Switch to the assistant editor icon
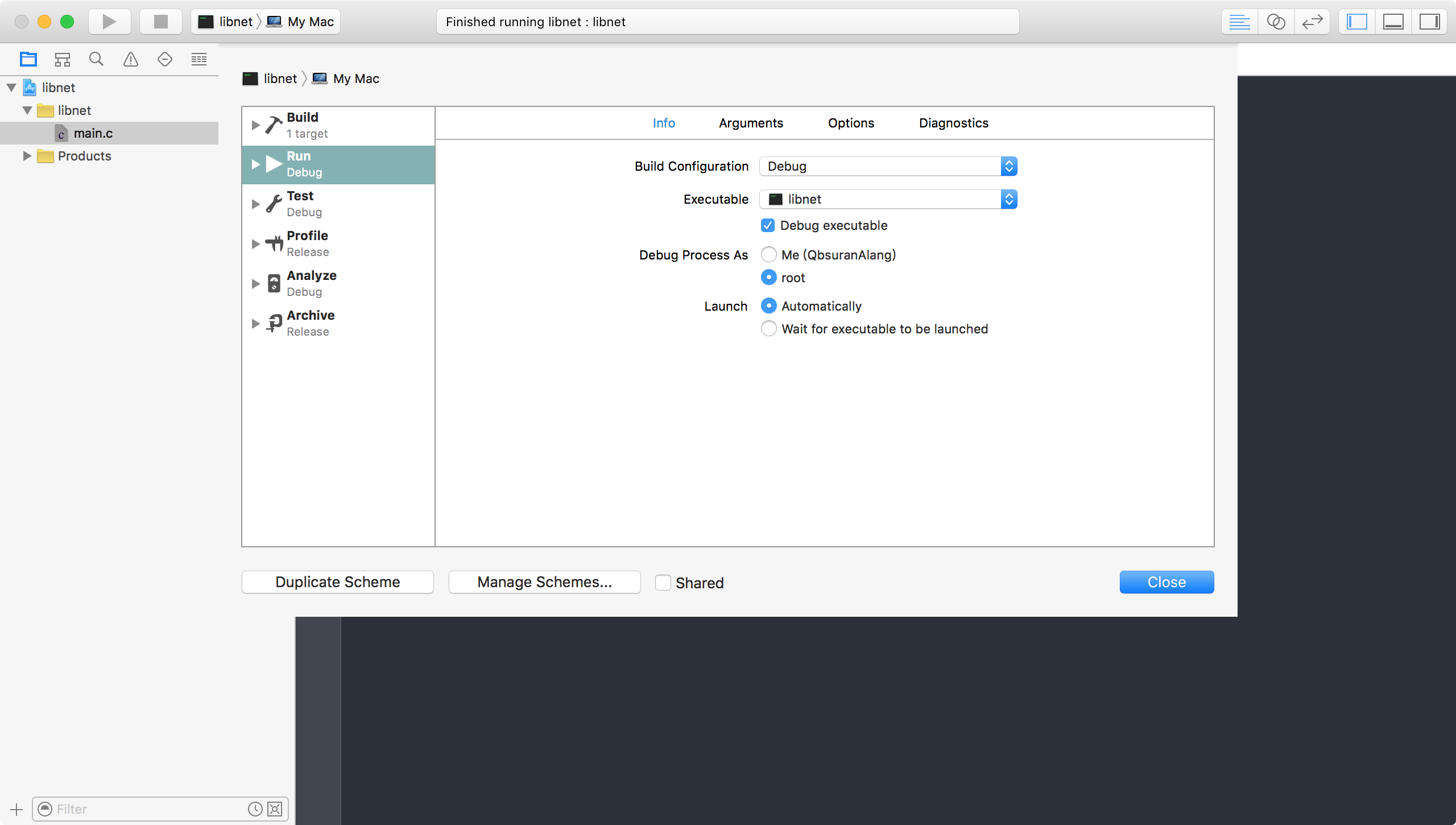1456x825 pixels. pyautogui.click(x=1276, y=22)
